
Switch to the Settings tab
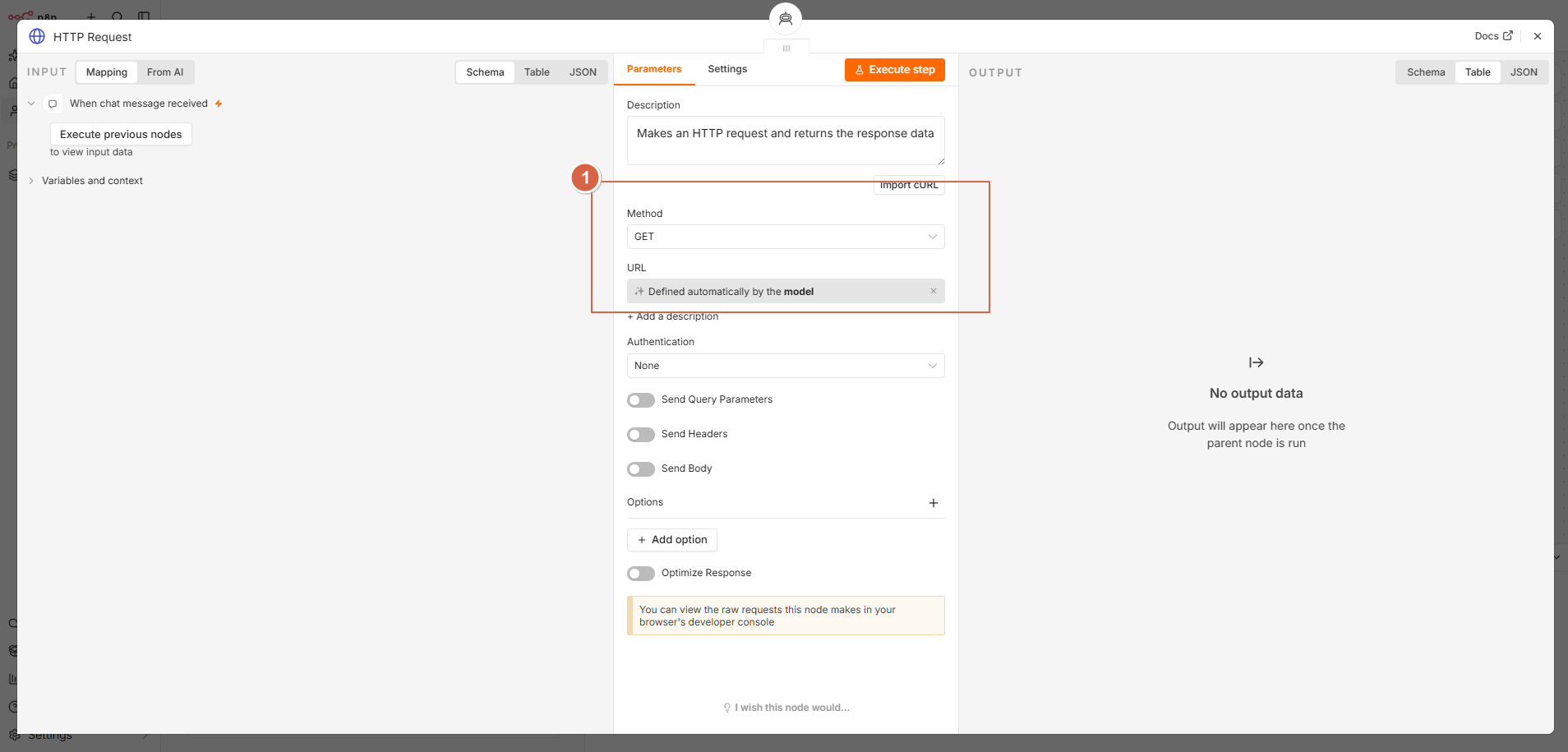coord(727,69)
